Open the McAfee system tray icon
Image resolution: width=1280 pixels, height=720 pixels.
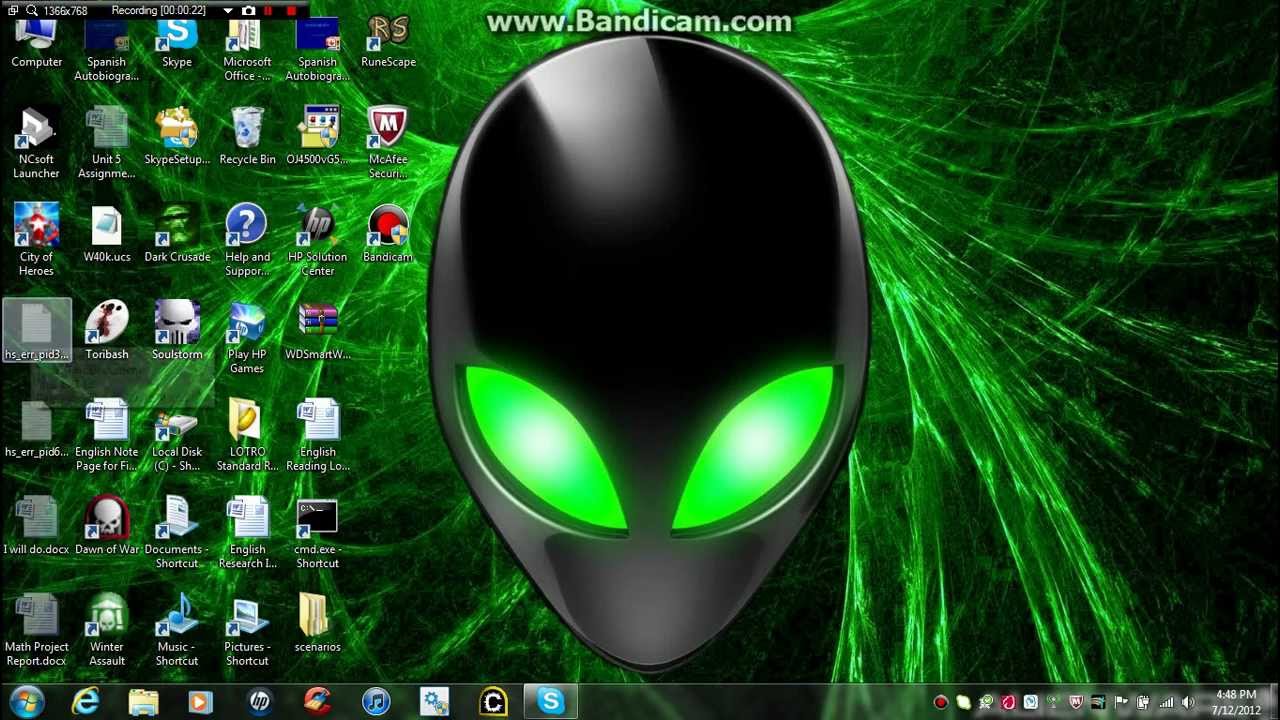[x=1076, y=703]
